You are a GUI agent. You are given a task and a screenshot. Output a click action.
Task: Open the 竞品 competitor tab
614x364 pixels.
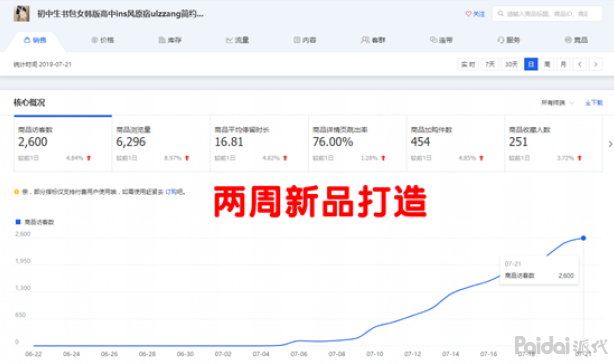click(576, 40)
